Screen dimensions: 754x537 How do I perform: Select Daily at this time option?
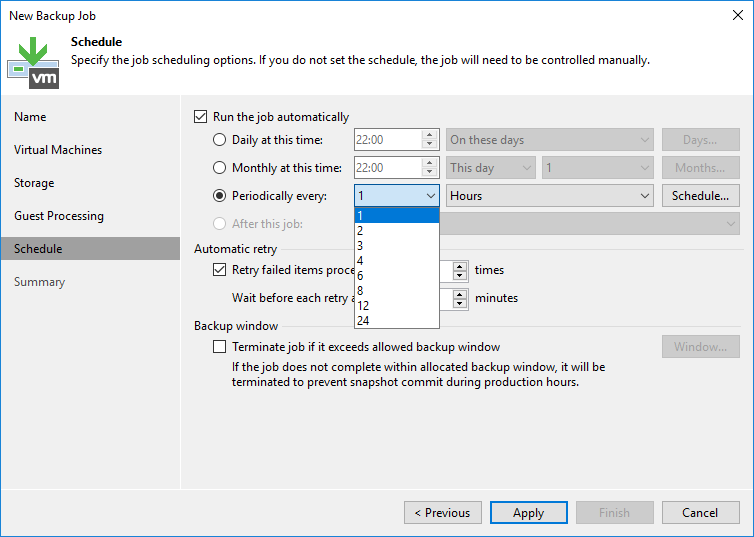(220, 140)
